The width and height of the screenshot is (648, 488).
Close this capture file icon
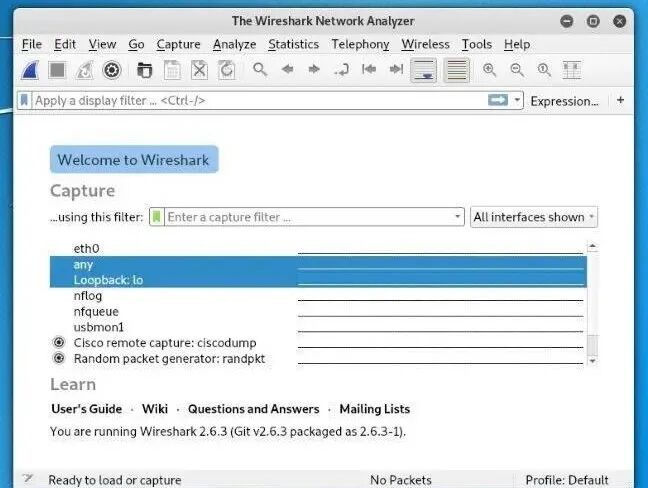(199, 70)
